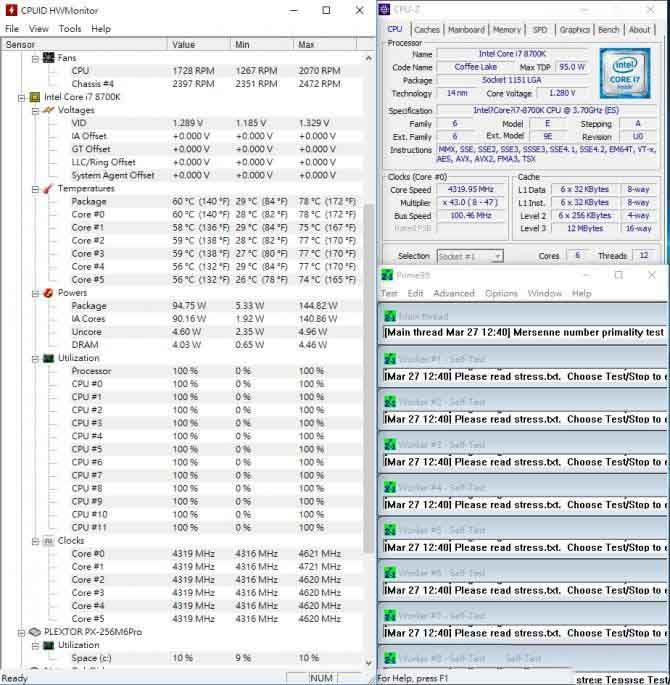Click the Intel Core i7 8700K chip icon
Screen dimensions: 670x685
35,97
